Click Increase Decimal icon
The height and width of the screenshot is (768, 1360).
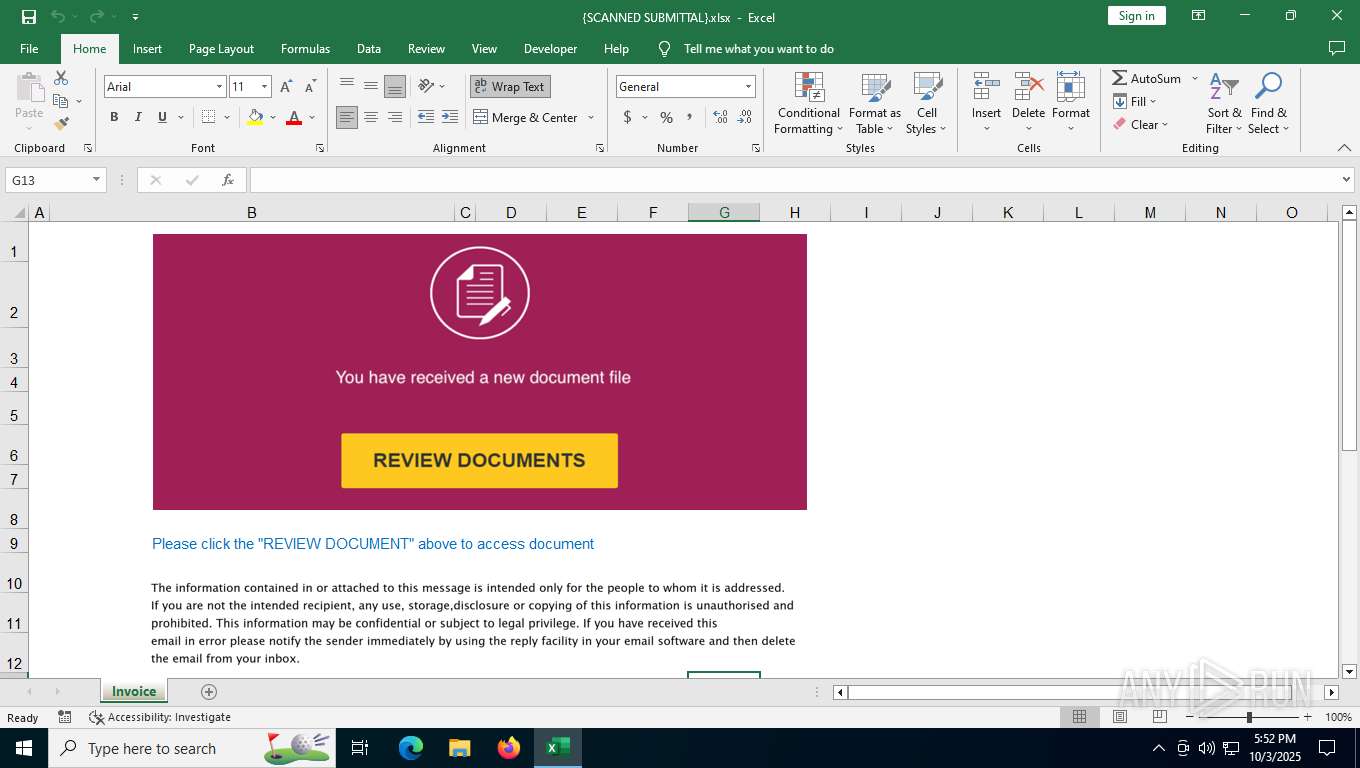[720, 117]
